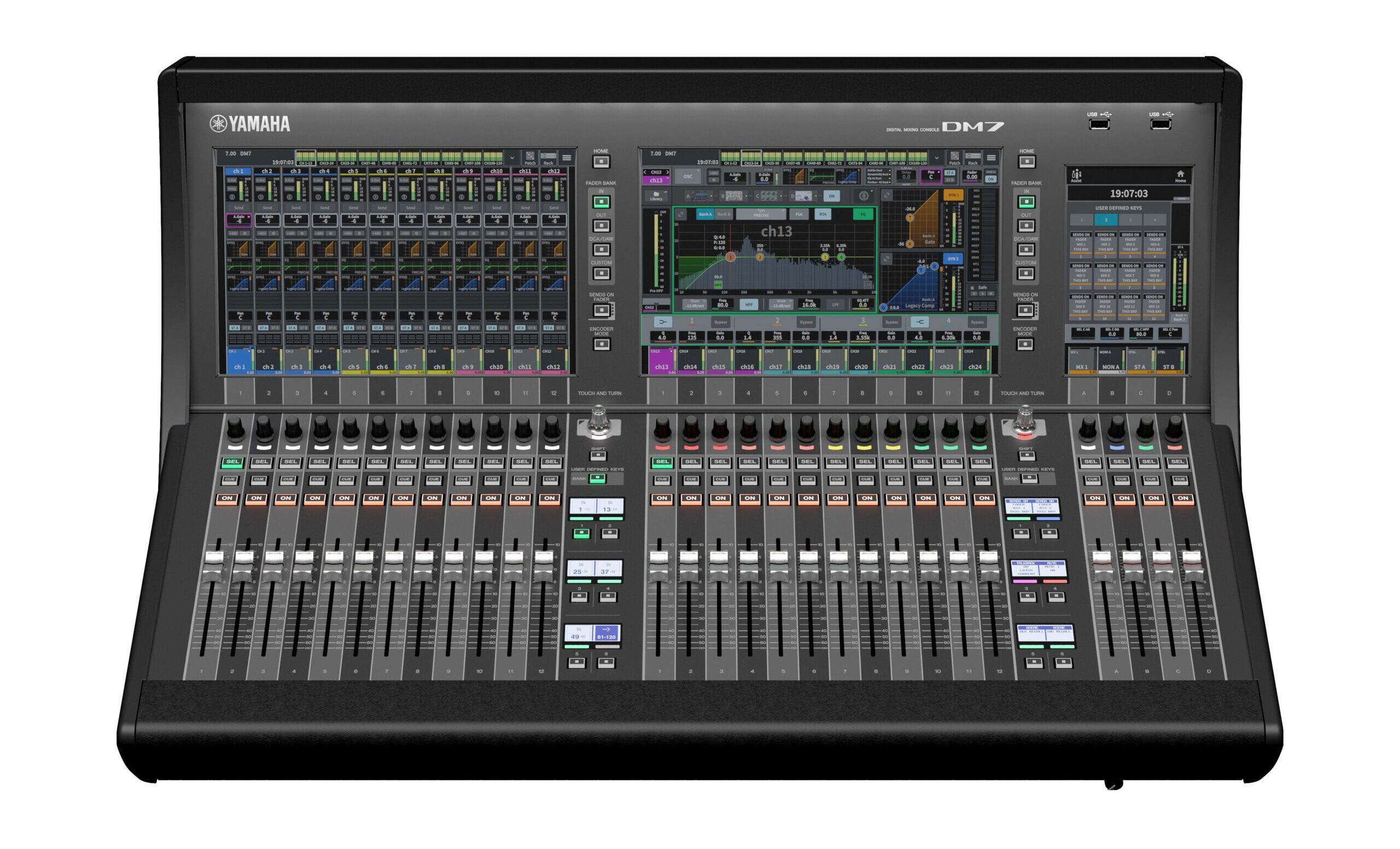Open EQ Type PRECISE dropdown
The width and height of the screenshot is (1400, 849).
pos(761,214)
